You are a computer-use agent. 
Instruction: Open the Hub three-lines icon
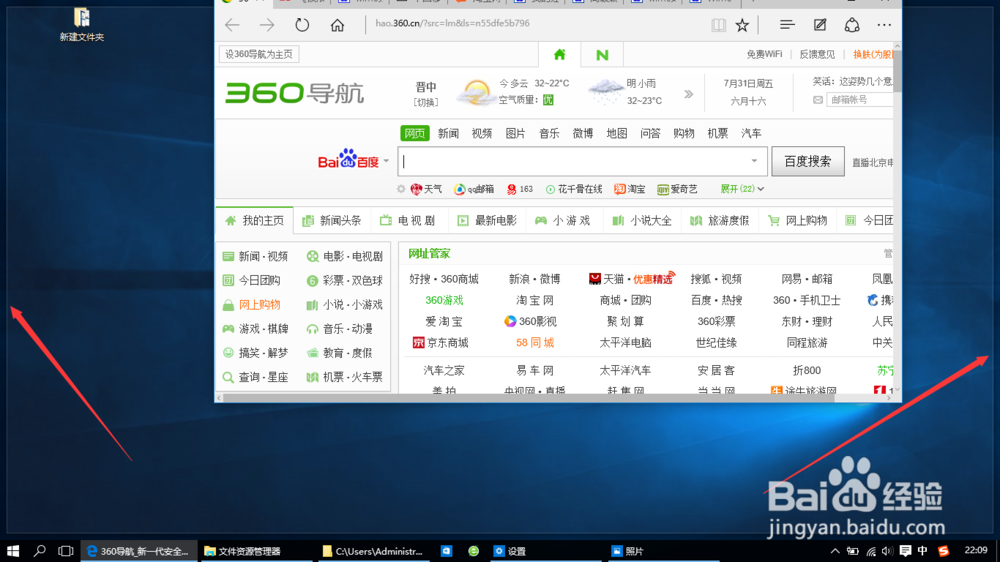[787, 25]
